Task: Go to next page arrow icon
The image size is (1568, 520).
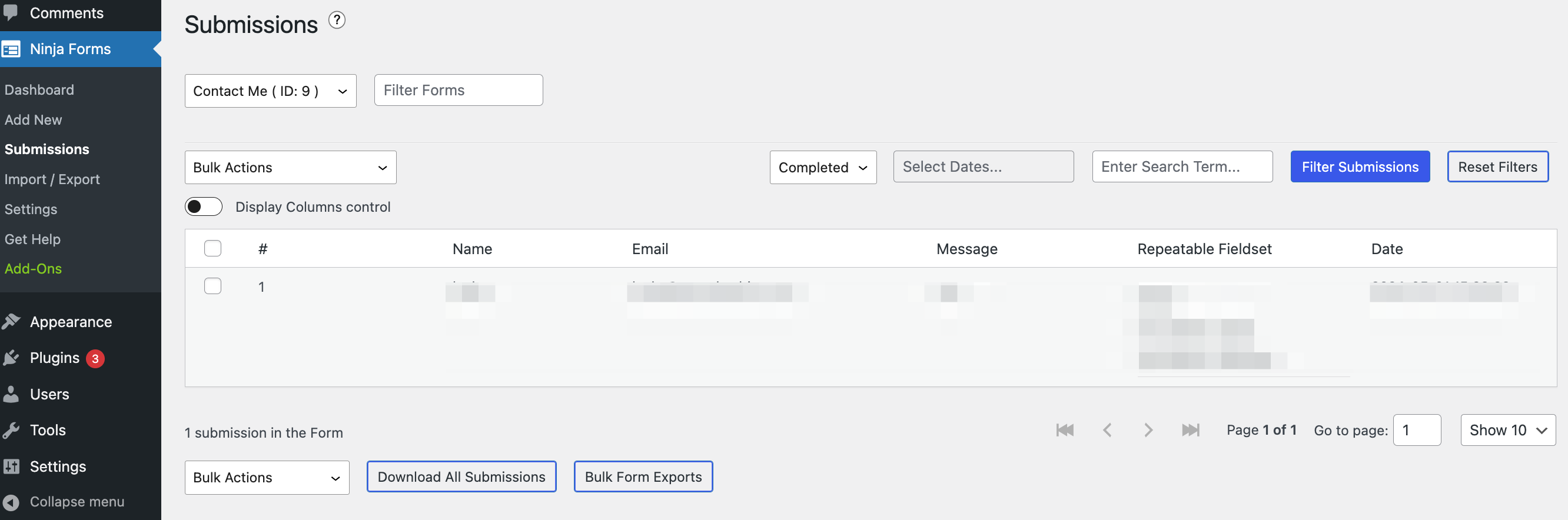Action: (x=1148, y=430)
